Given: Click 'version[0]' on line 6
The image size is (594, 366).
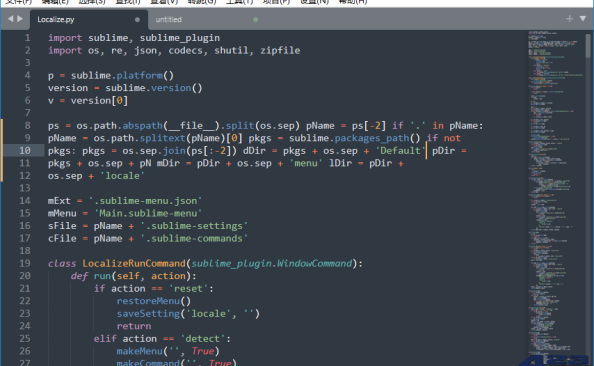Looking at the screenshot, I should tap(99, 100).
